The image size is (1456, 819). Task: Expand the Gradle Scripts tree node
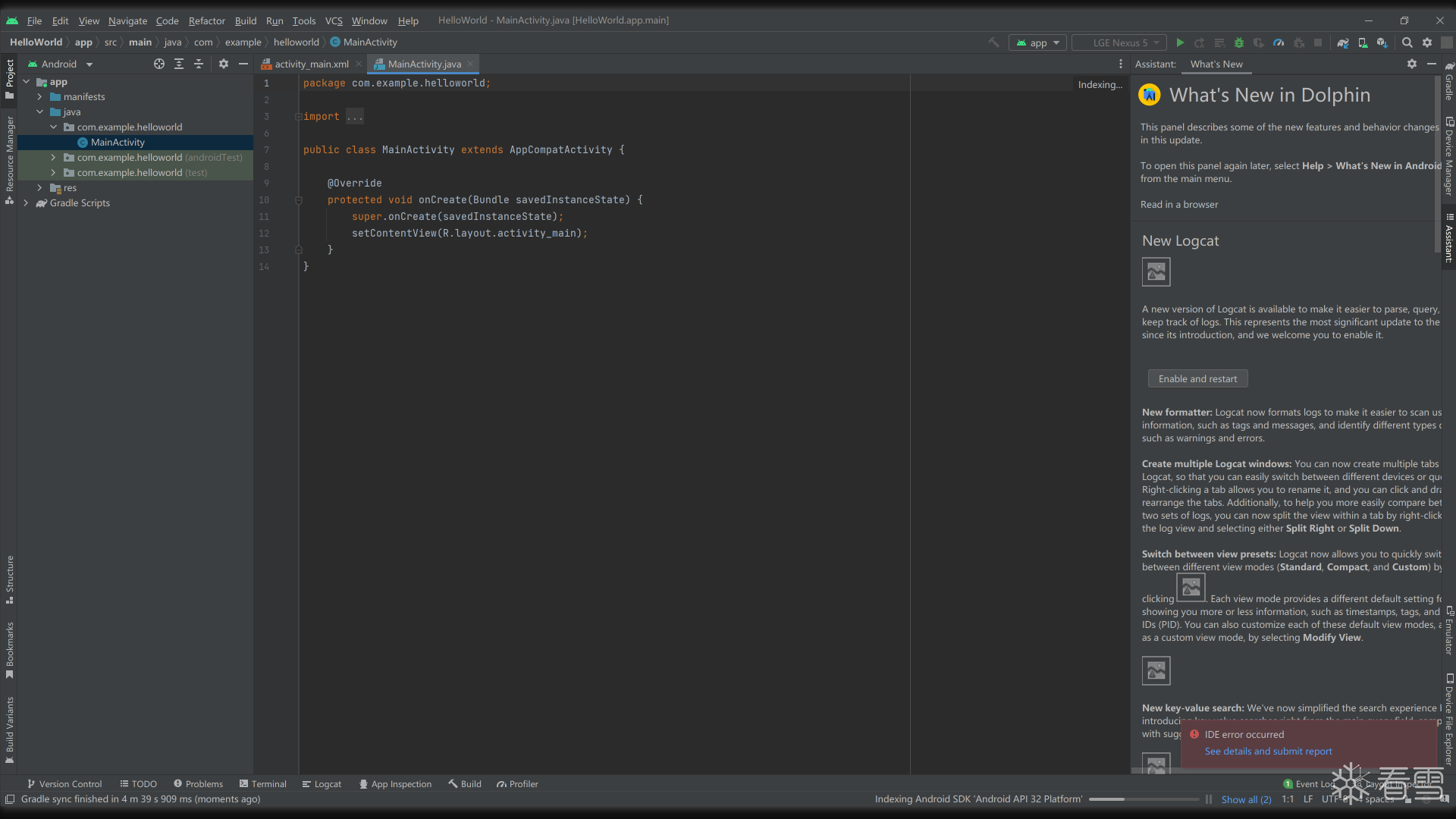(x=26, y=203)
